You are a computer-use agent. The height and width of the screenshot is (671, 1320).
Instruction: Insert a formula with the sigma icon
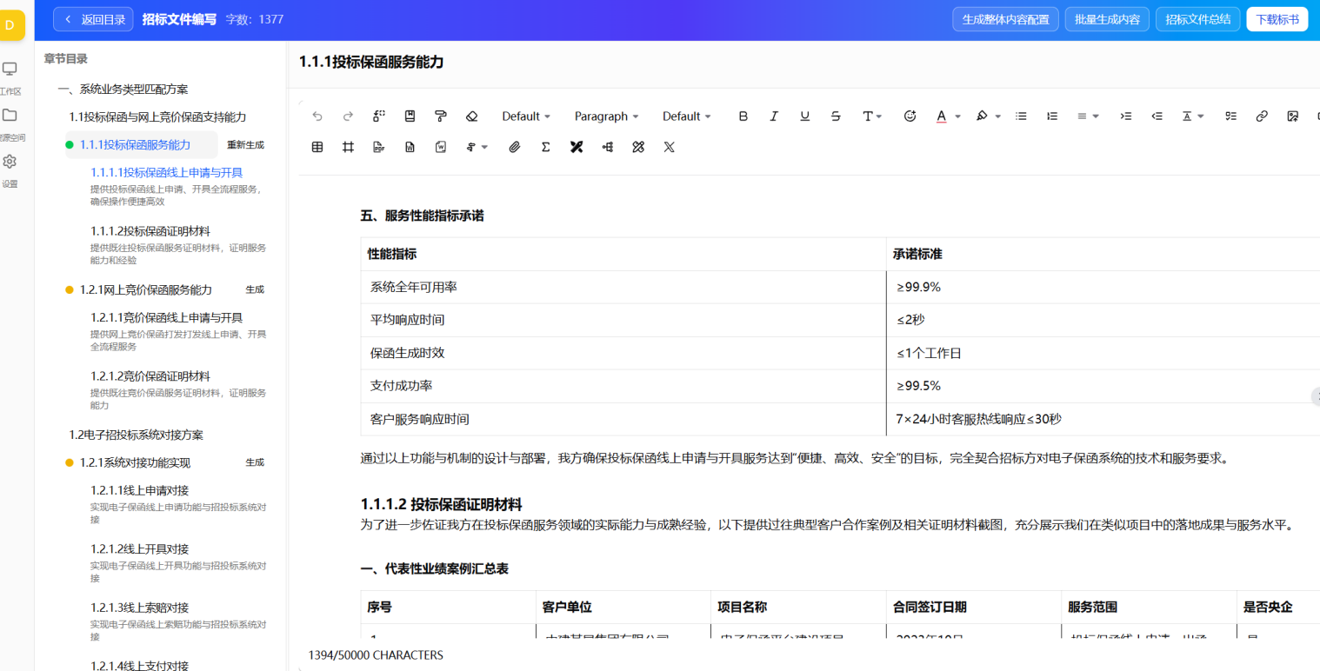(x=545, y=147)
